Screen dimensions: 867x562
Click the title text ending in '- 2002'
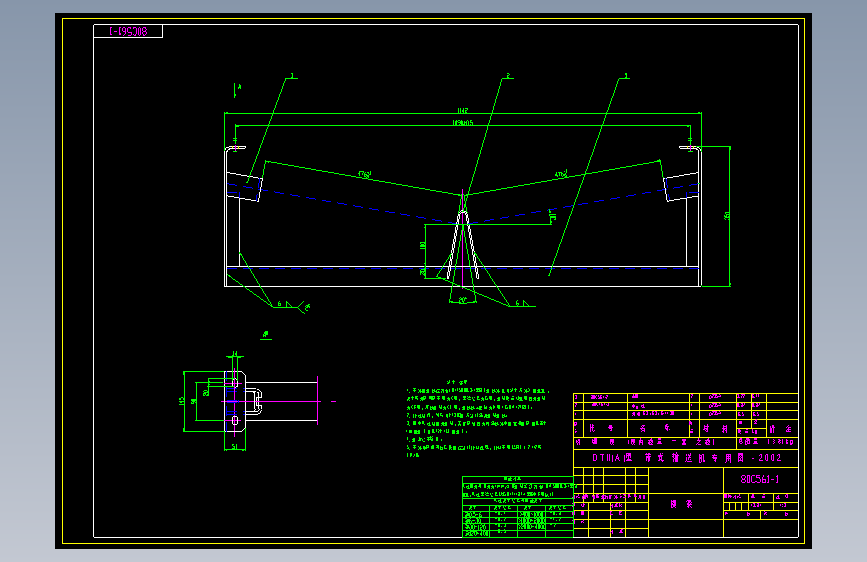coord(687,458)
